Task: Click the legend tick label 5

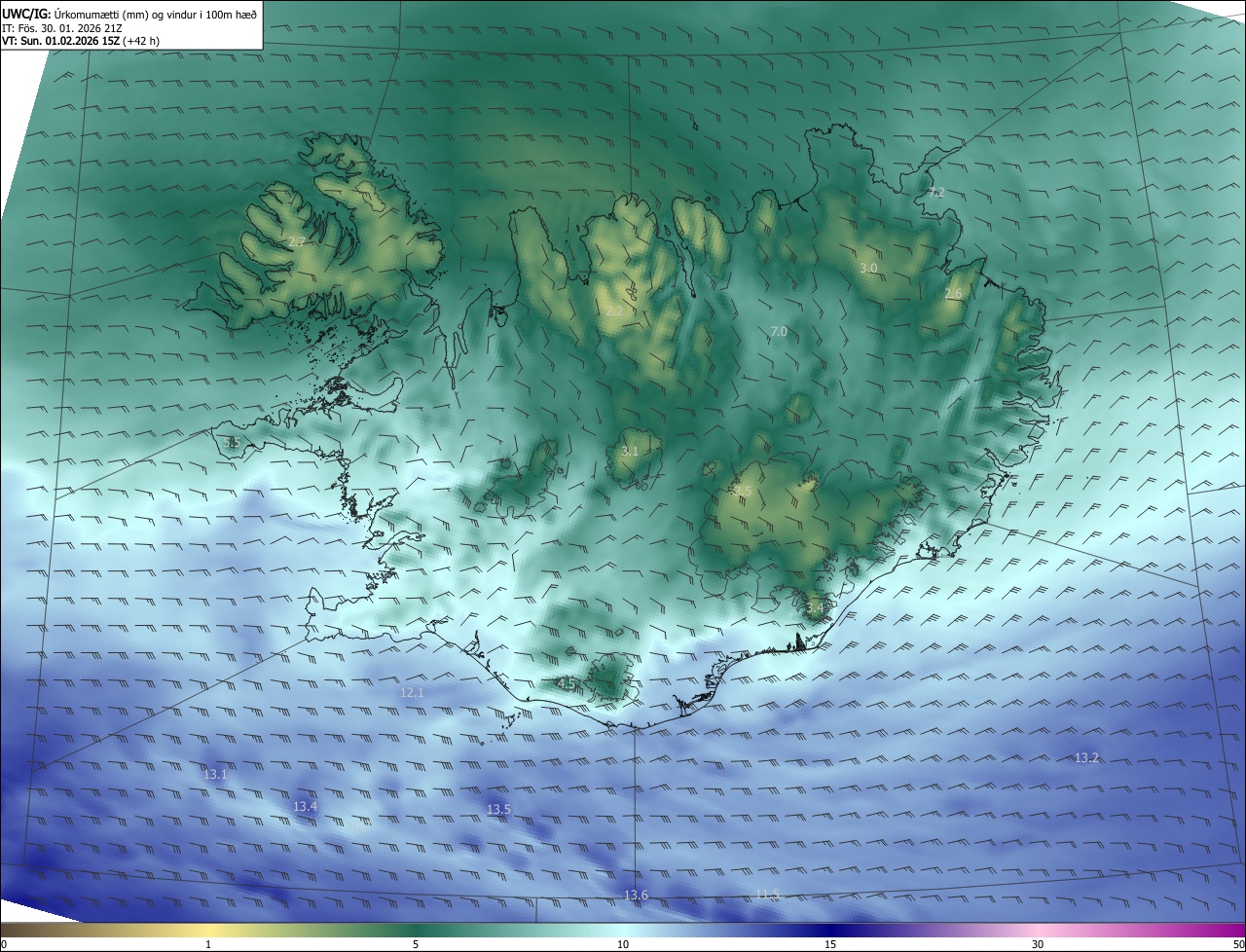Action: tap(416, 944)
